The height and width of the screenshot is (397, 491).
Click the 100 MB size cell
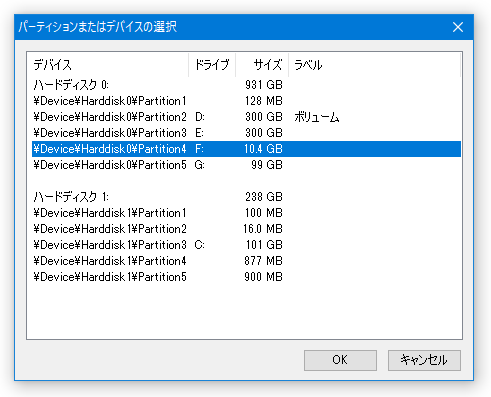(264, 213)
